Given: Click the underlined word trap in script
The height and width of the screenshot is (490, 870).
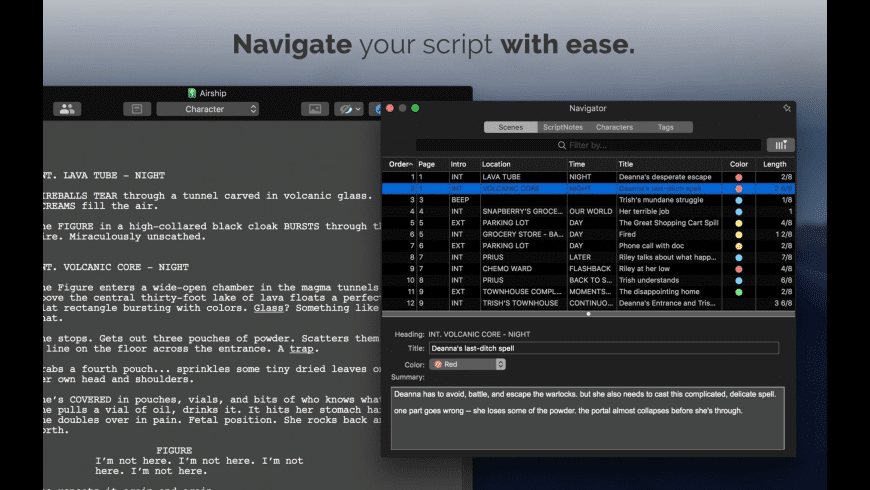Looking at the screenshot, I should (x=301, y=349).
